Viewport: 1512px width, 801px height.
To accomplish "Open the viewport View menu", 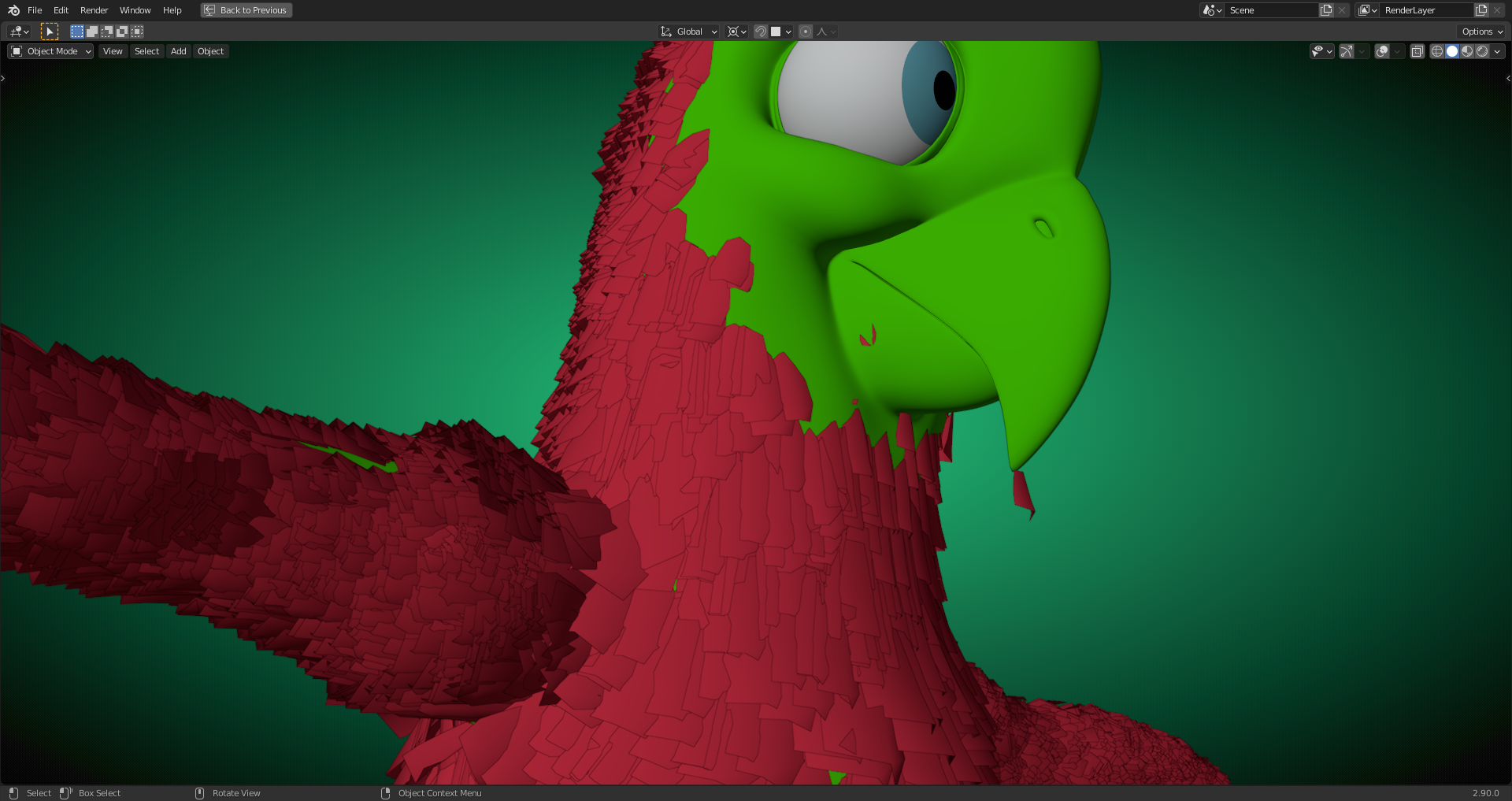I will 113,51.
